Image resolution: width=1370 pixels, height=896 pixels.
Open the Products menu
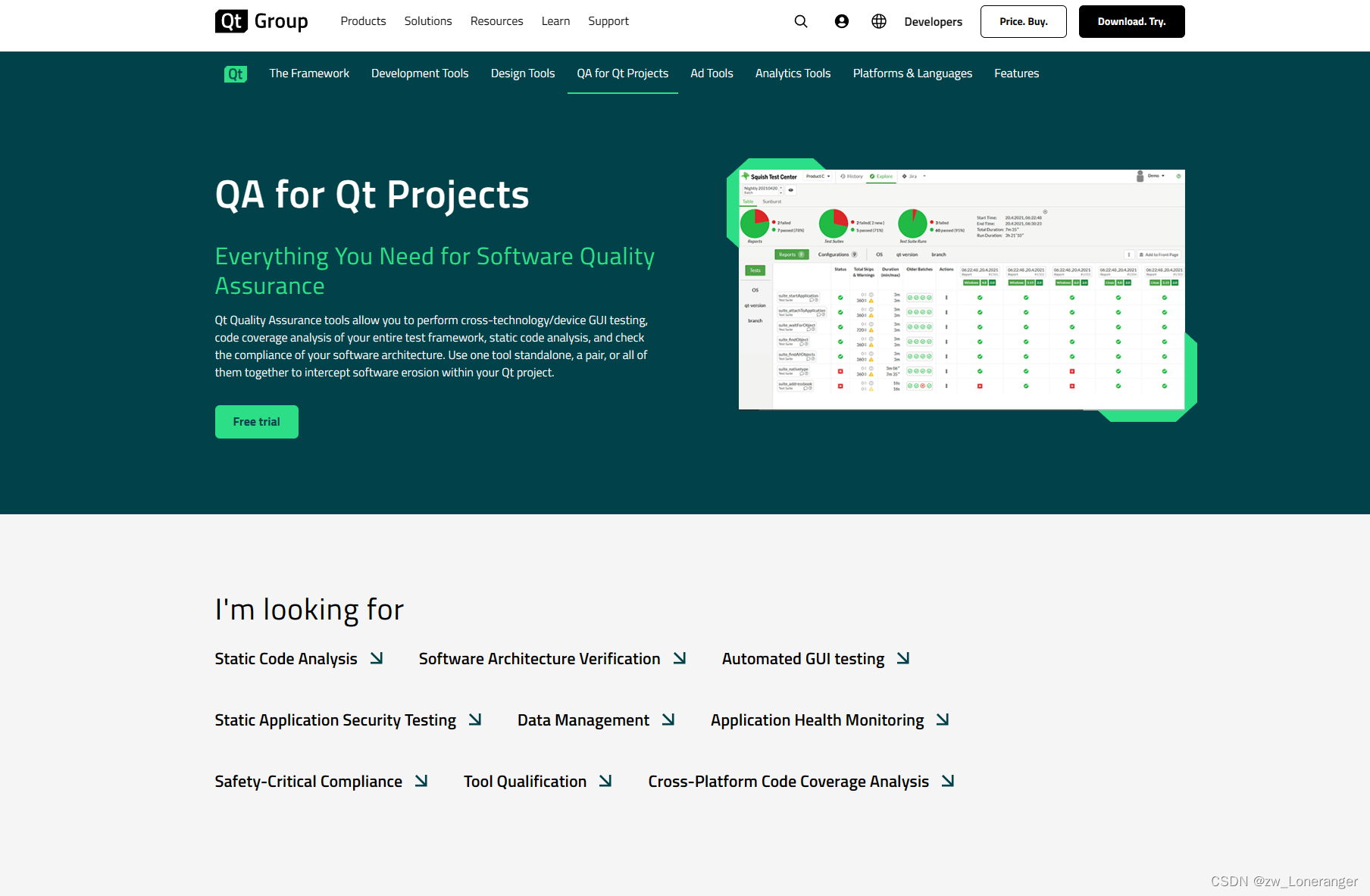[363, 21]
